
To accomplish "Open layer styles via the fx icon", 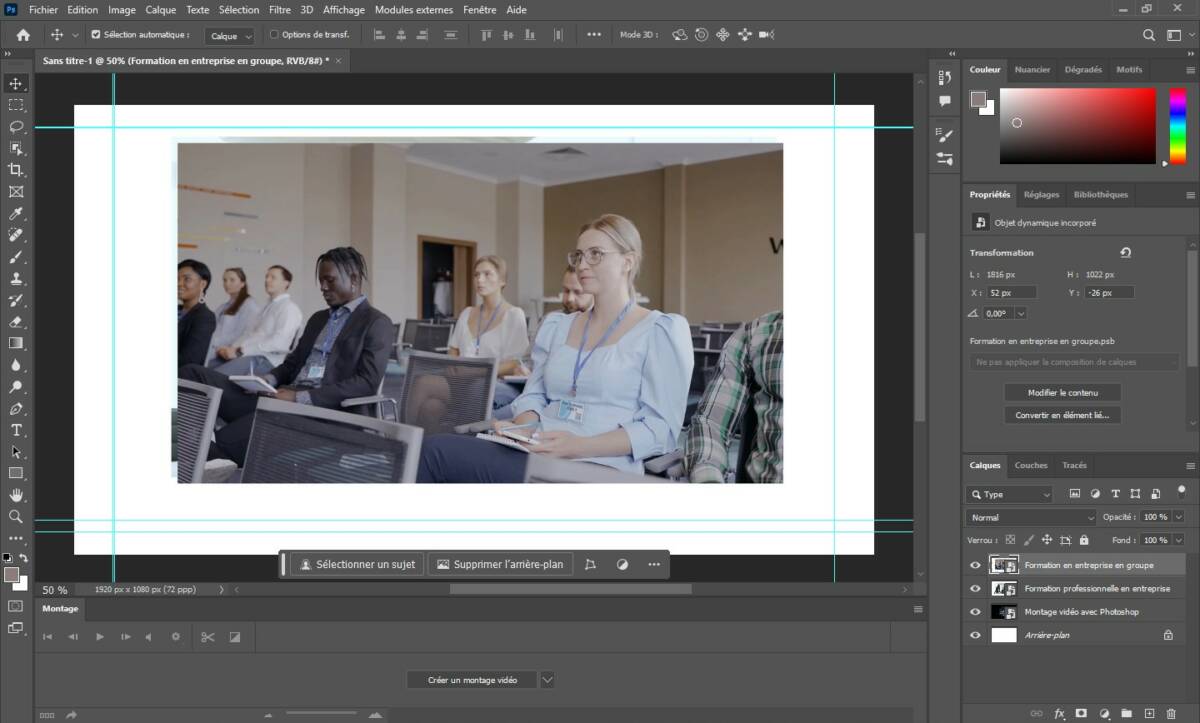I will click(x=1059, y=712).
